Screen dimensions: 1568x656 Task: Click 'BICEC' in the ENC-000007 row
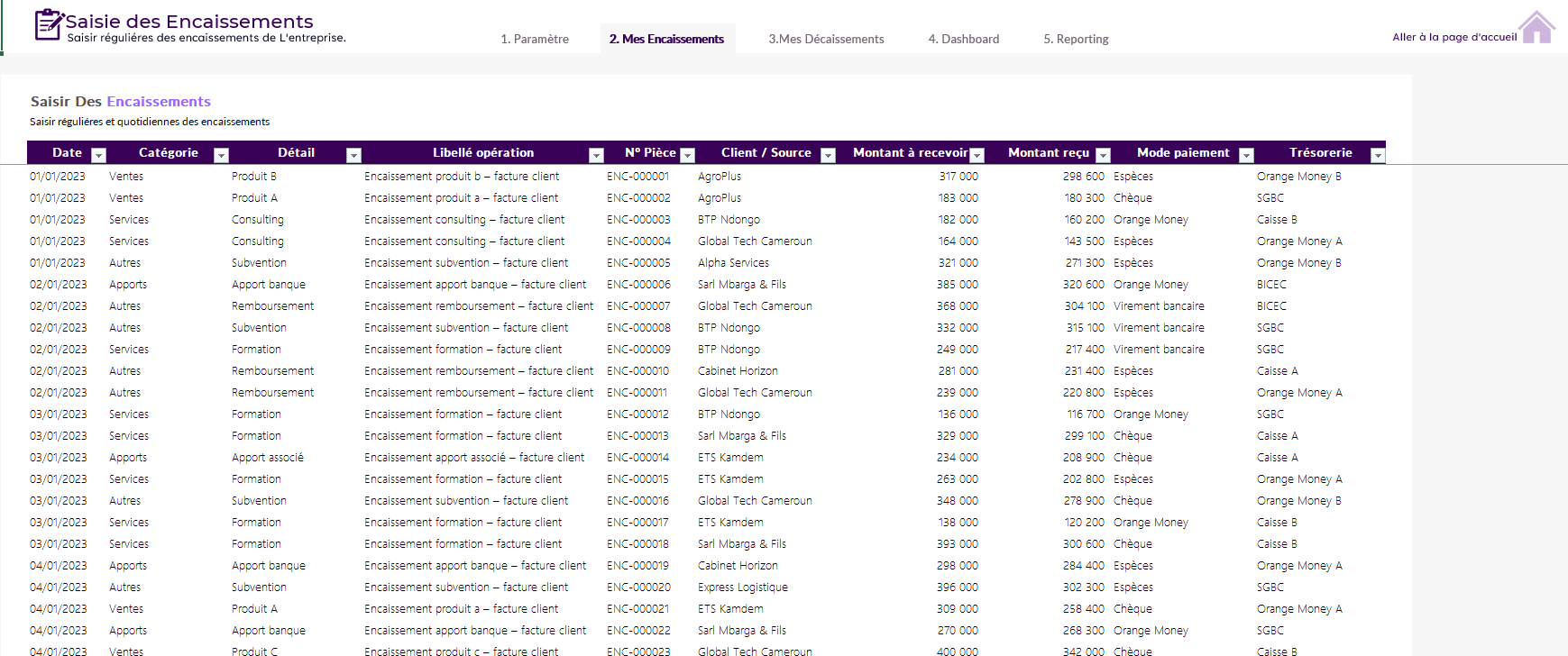(x=1271, y=306)
